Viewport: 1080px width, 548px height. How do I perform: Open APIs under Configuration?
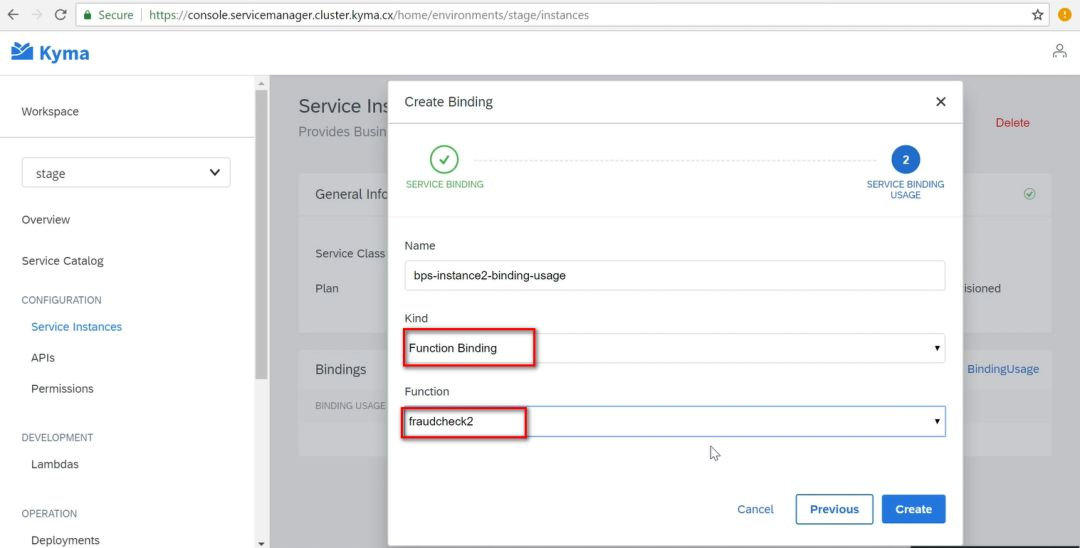pyautogui.click(x=43, y=358)
